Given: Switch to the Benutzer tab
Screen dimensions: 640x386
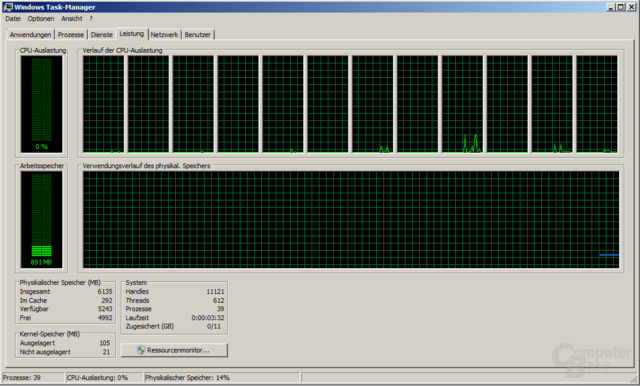Looking at the screenshot, I should (198, 35).
